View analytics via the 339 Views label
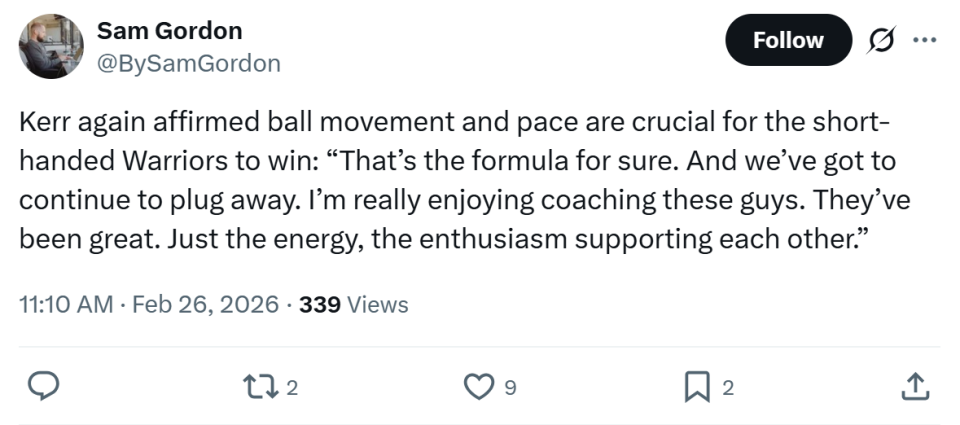 pyautogui.click(x=354, y=304)
